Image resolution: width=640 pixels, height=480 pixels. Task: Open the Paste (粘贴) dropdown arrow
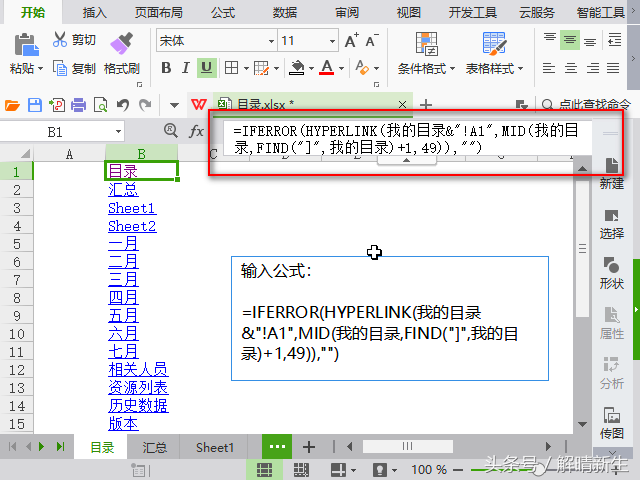click(40, 69)
